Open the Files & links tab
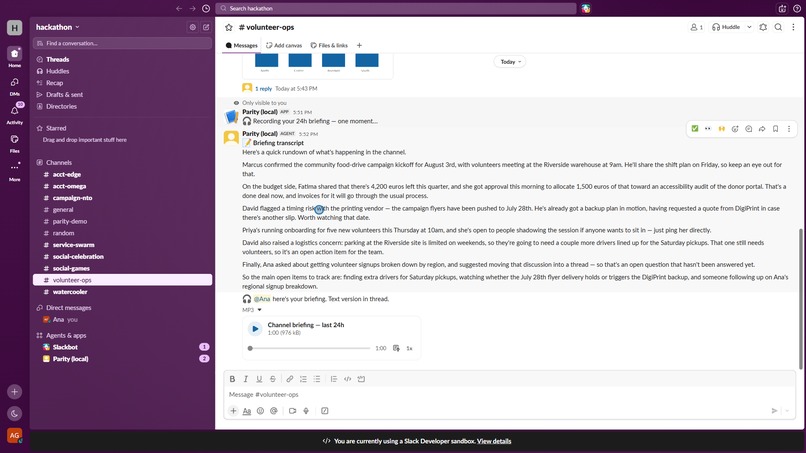 point(329,45)
